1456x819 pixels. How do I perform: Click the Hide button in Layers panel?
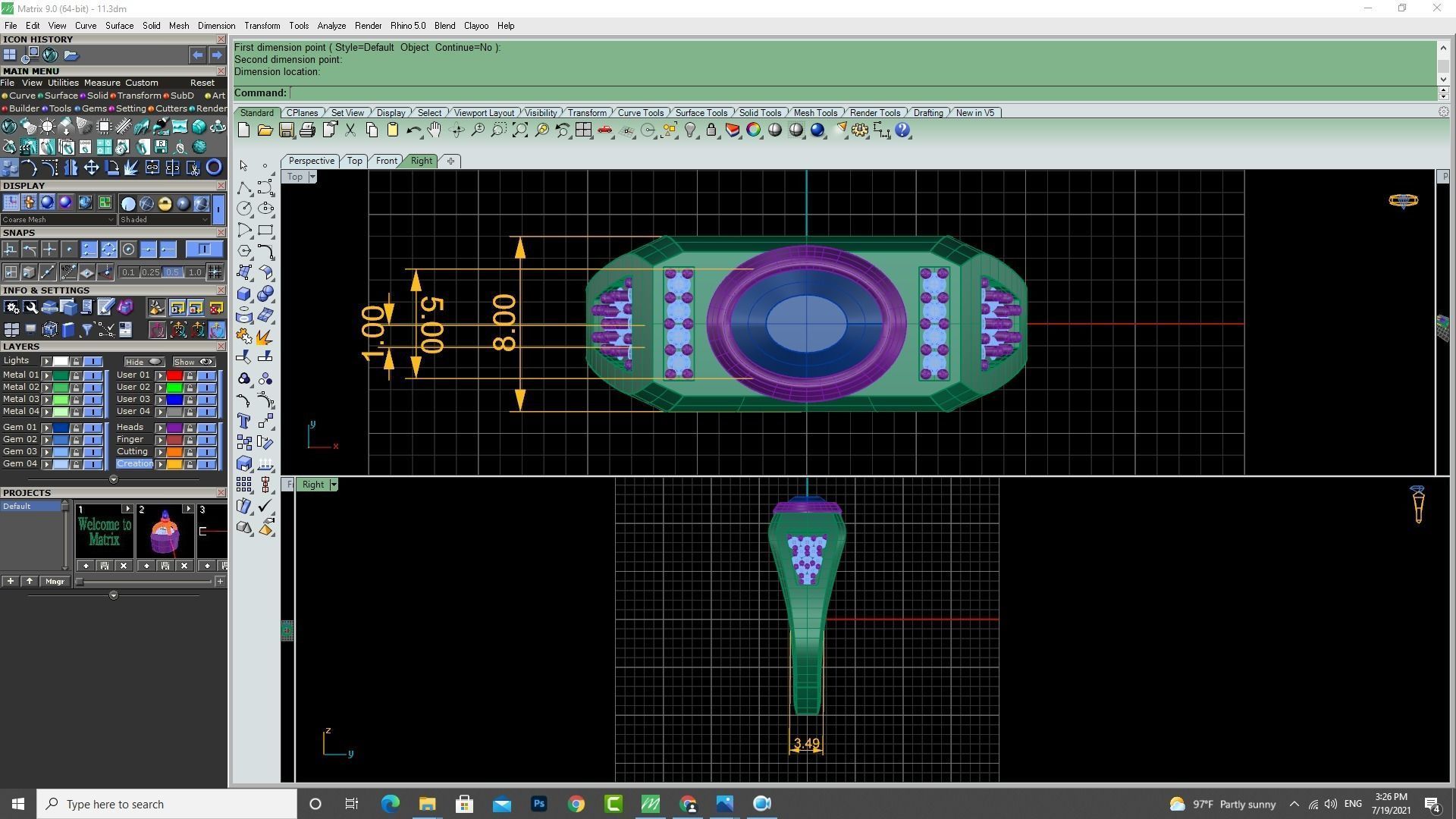click(x=143, y=362)
